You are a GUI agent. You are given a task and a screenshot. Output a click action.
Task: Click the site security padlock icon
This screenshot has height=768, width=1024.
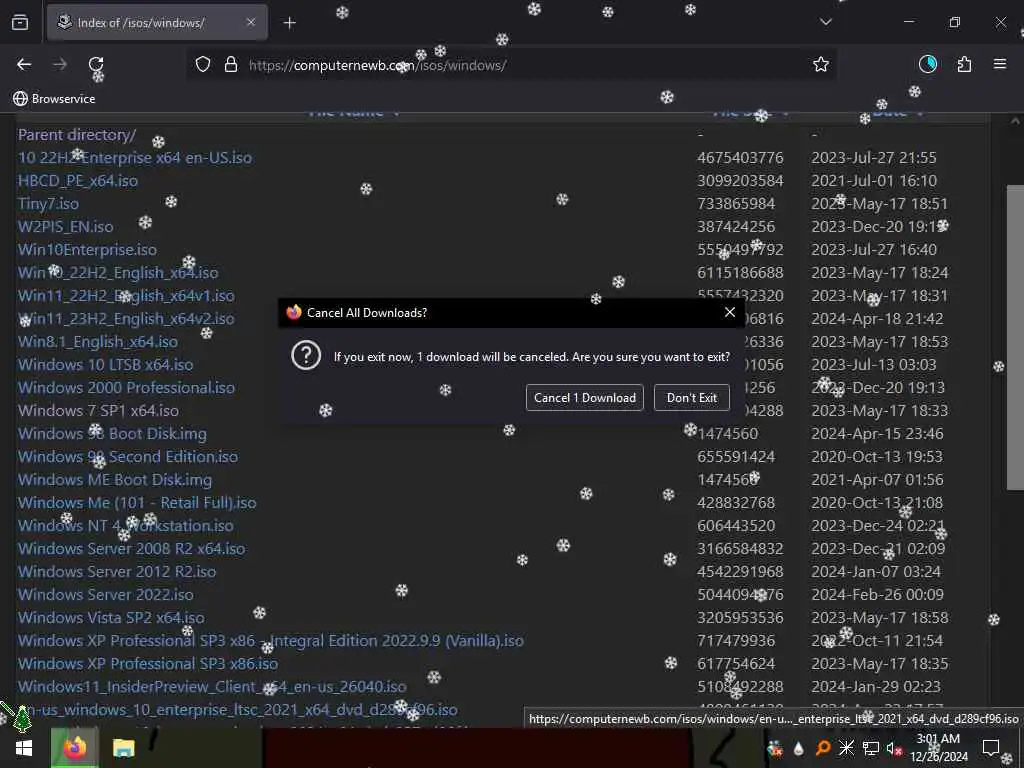point(231,64)
